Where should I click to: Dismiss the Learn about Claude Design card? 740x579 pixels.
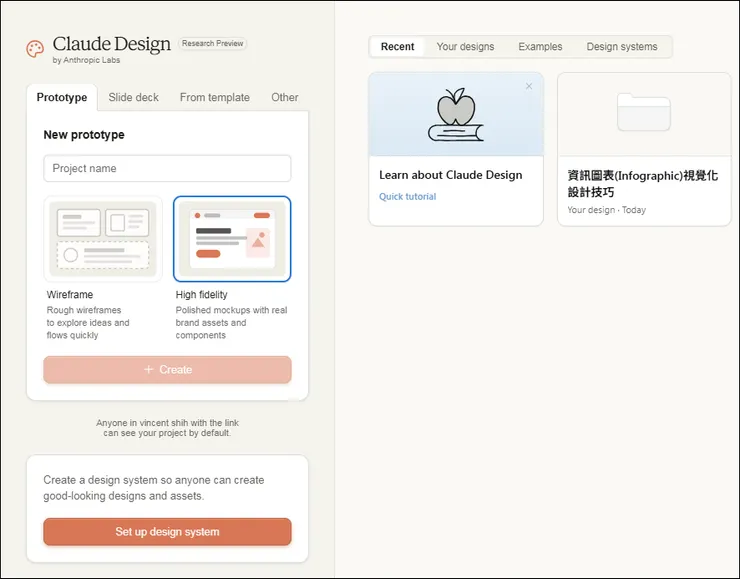tap(529, 86)
